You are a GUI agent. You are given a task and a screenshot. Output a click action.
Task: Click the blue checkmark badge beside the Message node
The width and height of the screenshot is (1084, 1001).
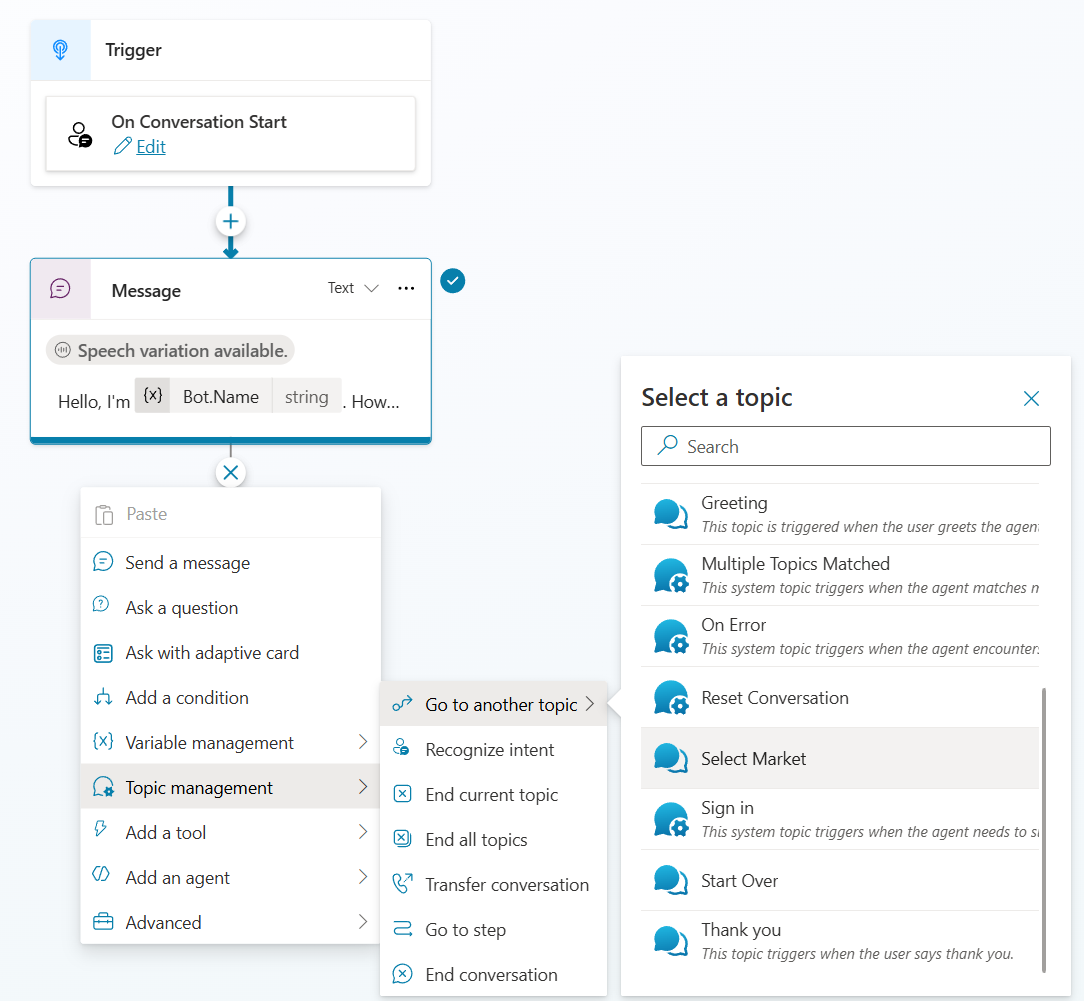pos(452,281)
